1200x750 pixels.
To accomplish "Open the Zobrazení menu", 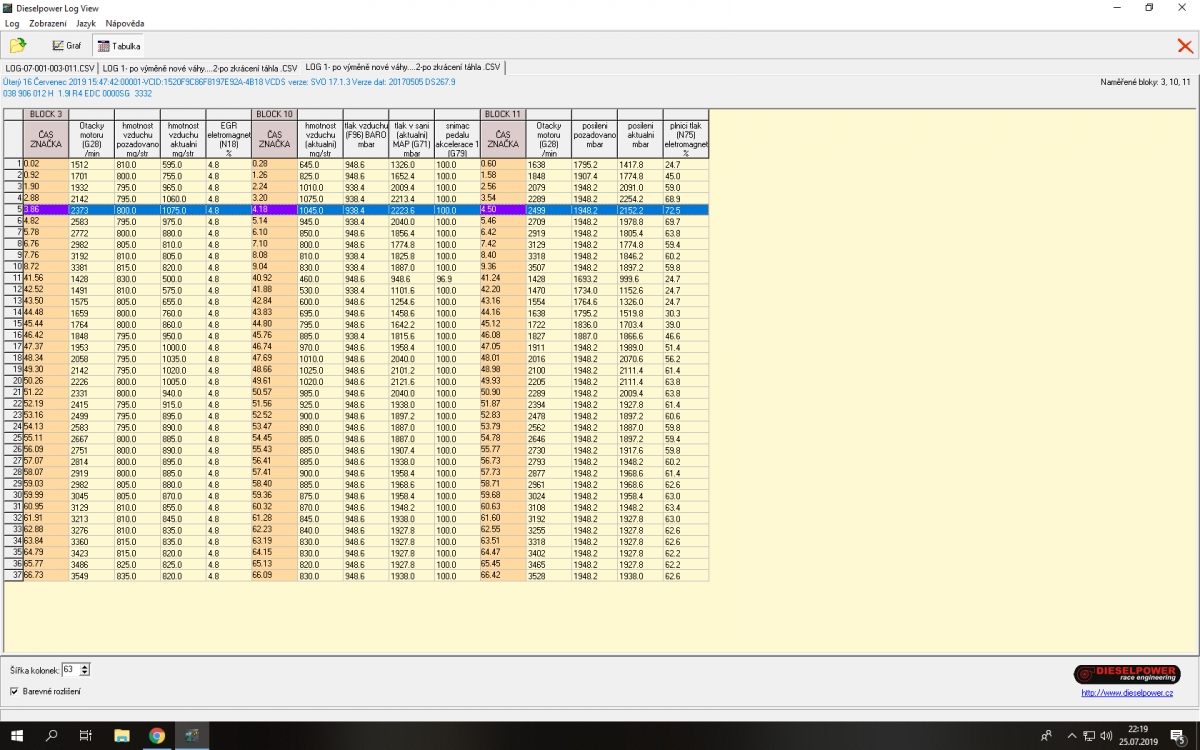I will 49,23.
